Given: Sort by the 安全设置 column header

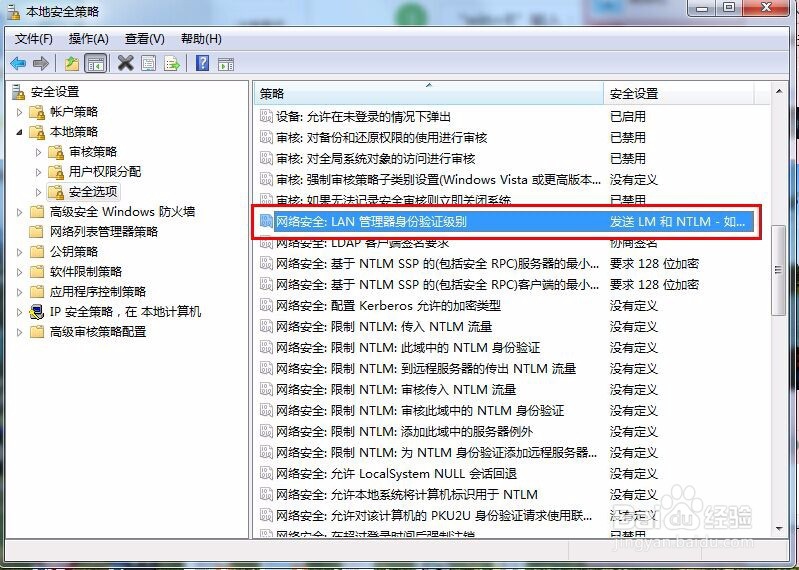Looking at the screenshot, I should pyautogui.click(x=679, y=94).
